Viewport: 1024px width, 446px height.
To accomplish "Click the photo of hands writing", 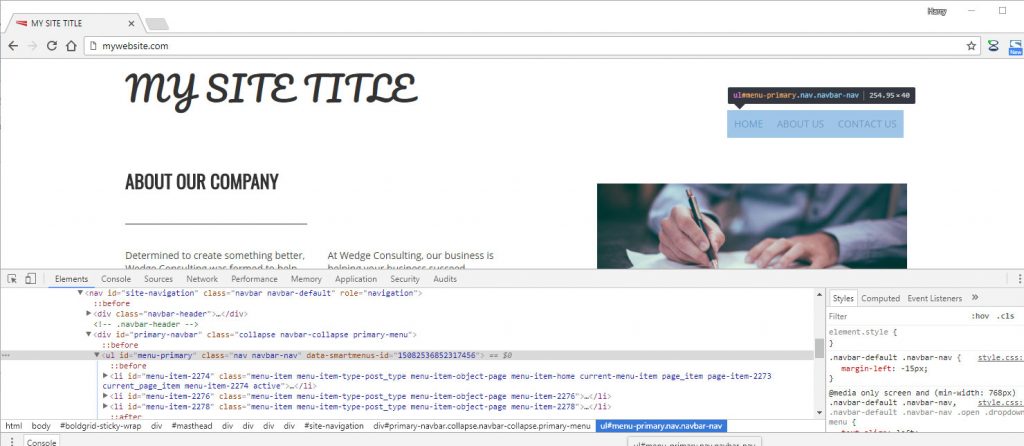I will [752, 226].
